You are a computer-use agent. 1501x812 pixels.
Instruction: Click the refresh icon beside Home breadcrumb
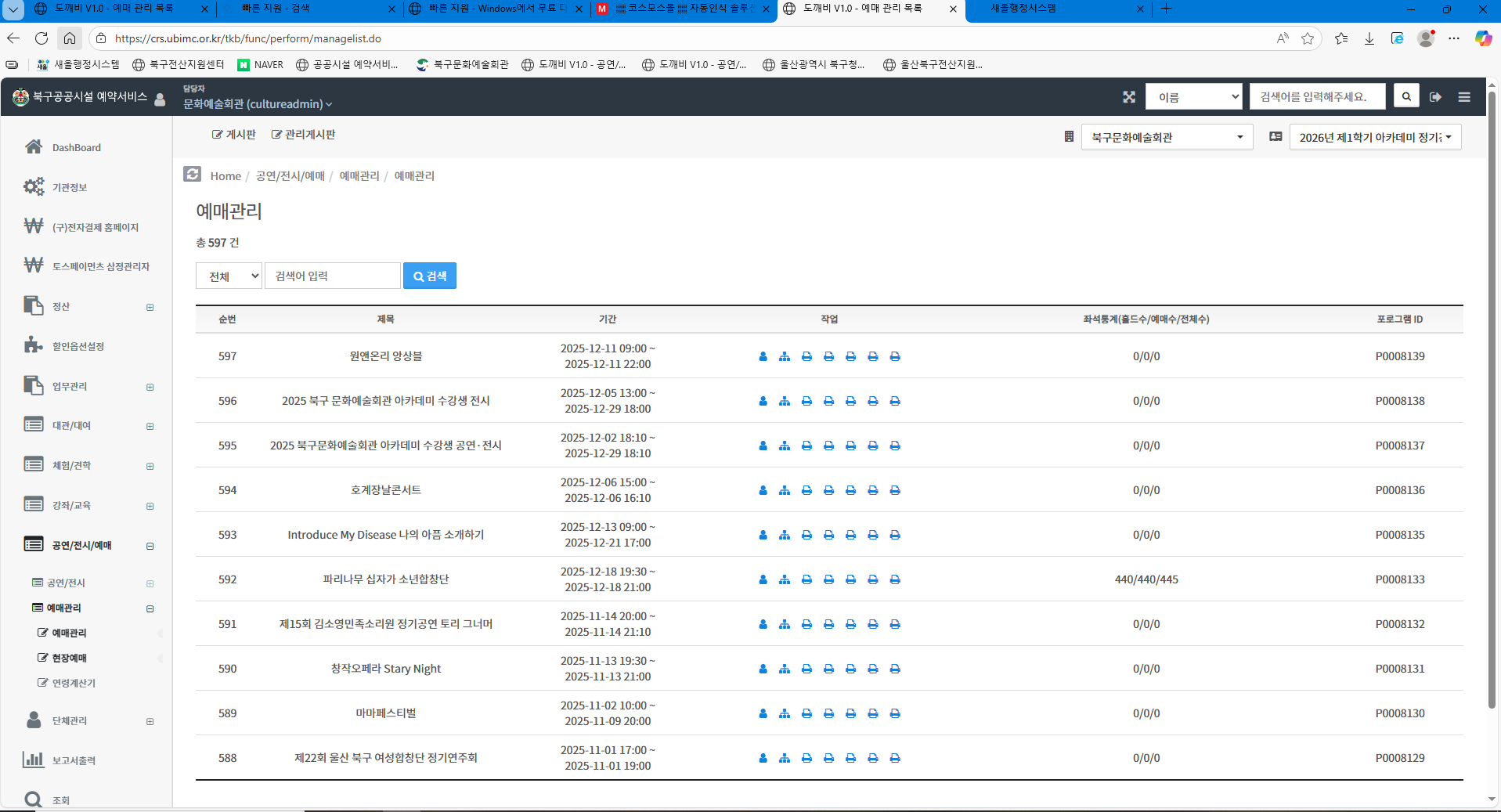point(193,175)
